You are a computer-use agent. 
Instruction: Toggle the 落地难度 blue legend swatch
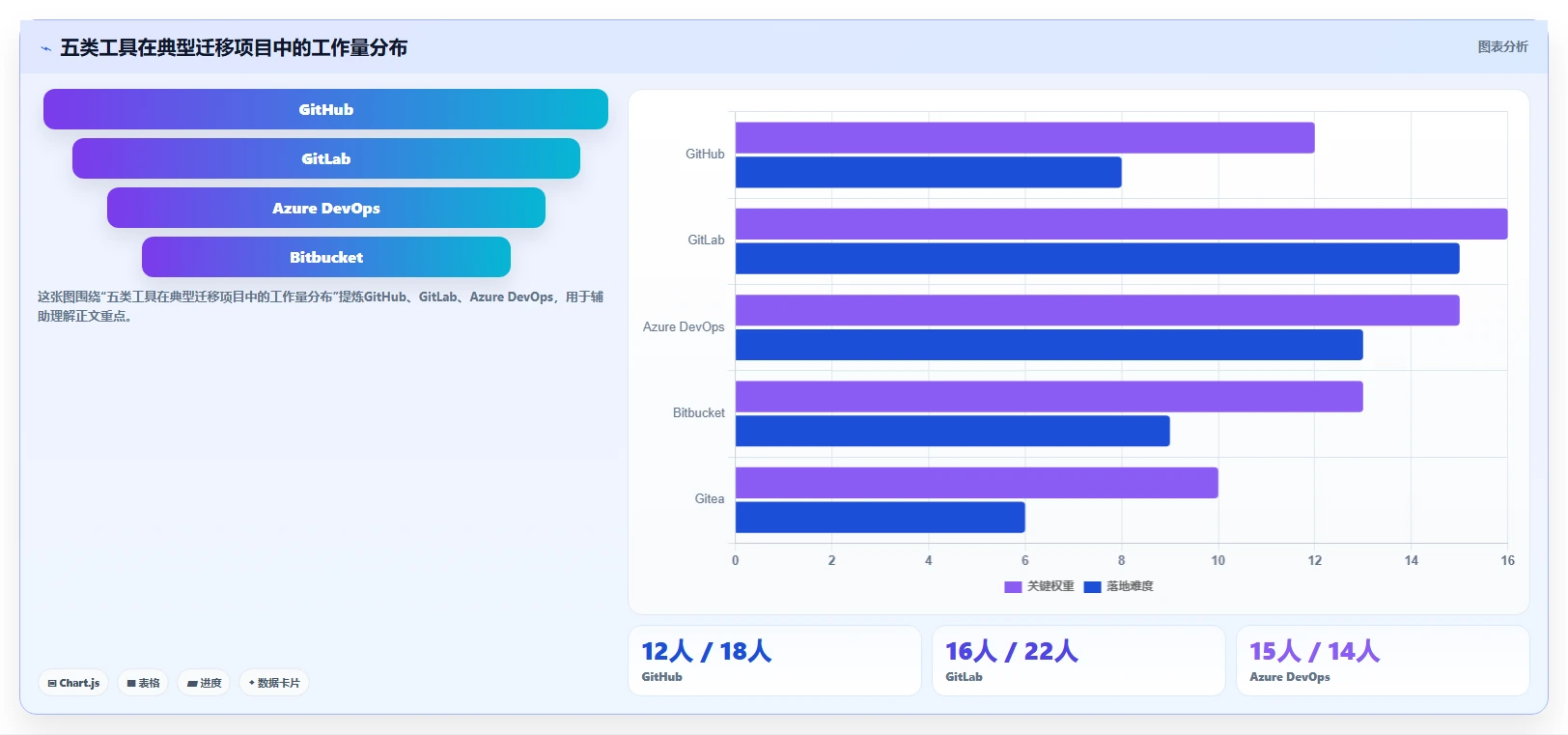(1092, 586)
